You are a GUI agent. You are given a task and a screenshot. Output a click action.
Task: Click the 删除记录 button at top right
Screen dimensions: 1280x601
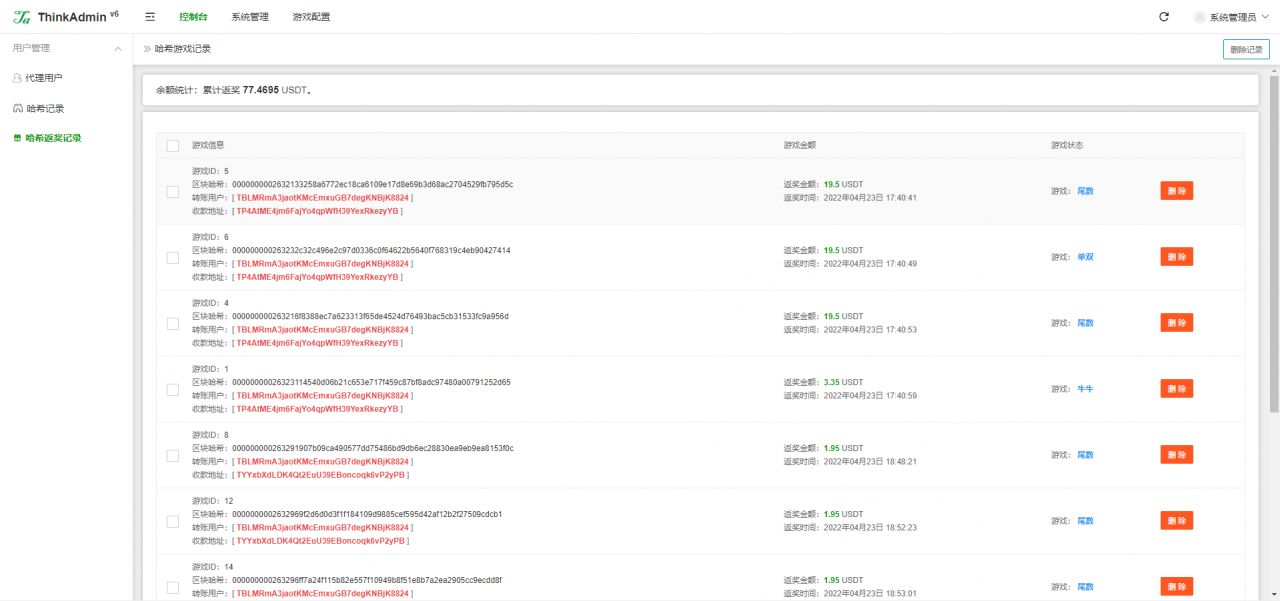[1246, 49]
